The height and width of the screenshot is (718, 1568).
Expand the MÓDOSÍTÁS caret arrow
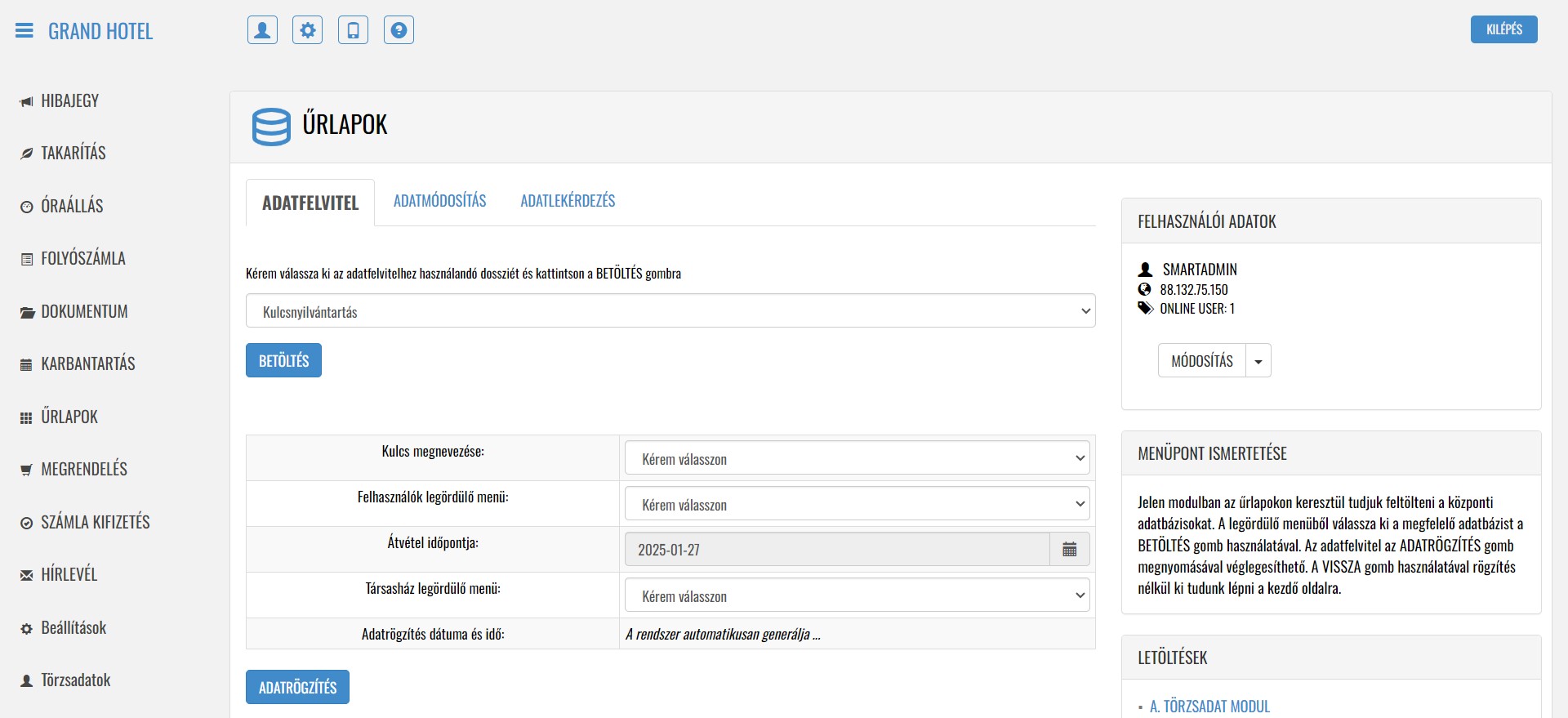point(1258,361)
